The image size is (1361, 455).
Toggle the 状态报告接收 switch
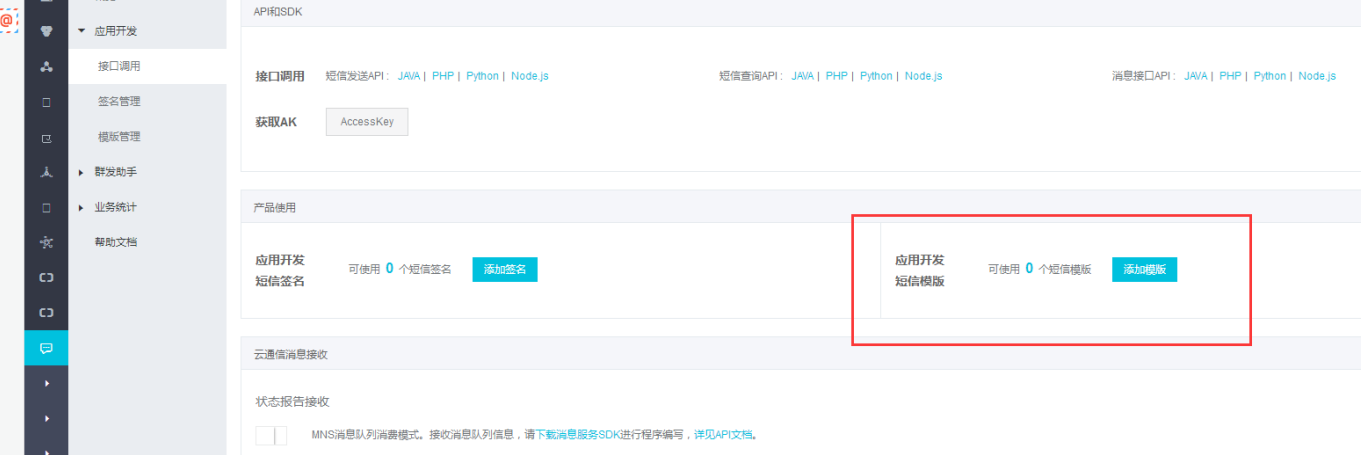point(271,435)
